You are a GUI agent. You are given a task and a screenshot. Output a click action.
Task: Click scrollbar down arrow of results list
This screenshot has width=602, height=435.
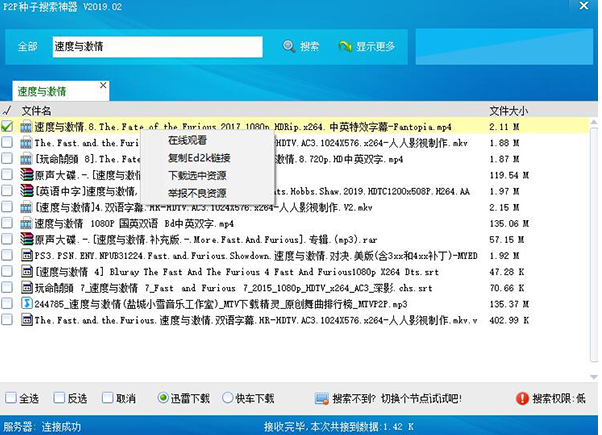(x=594, y=377)
